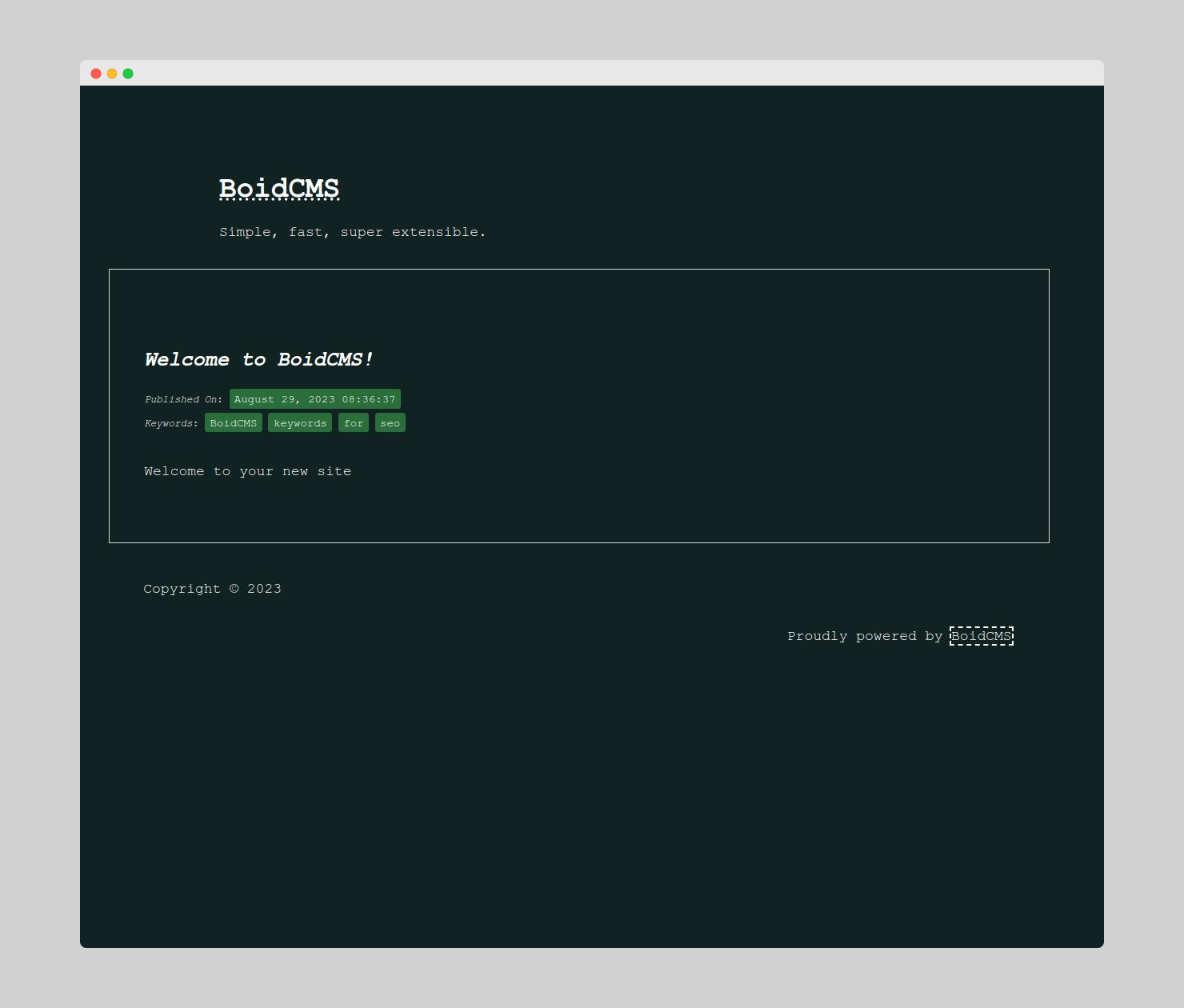Minimize the window with the yellow button
The width and height of the screenshot is (1184, 1008).
coord(112,74)
